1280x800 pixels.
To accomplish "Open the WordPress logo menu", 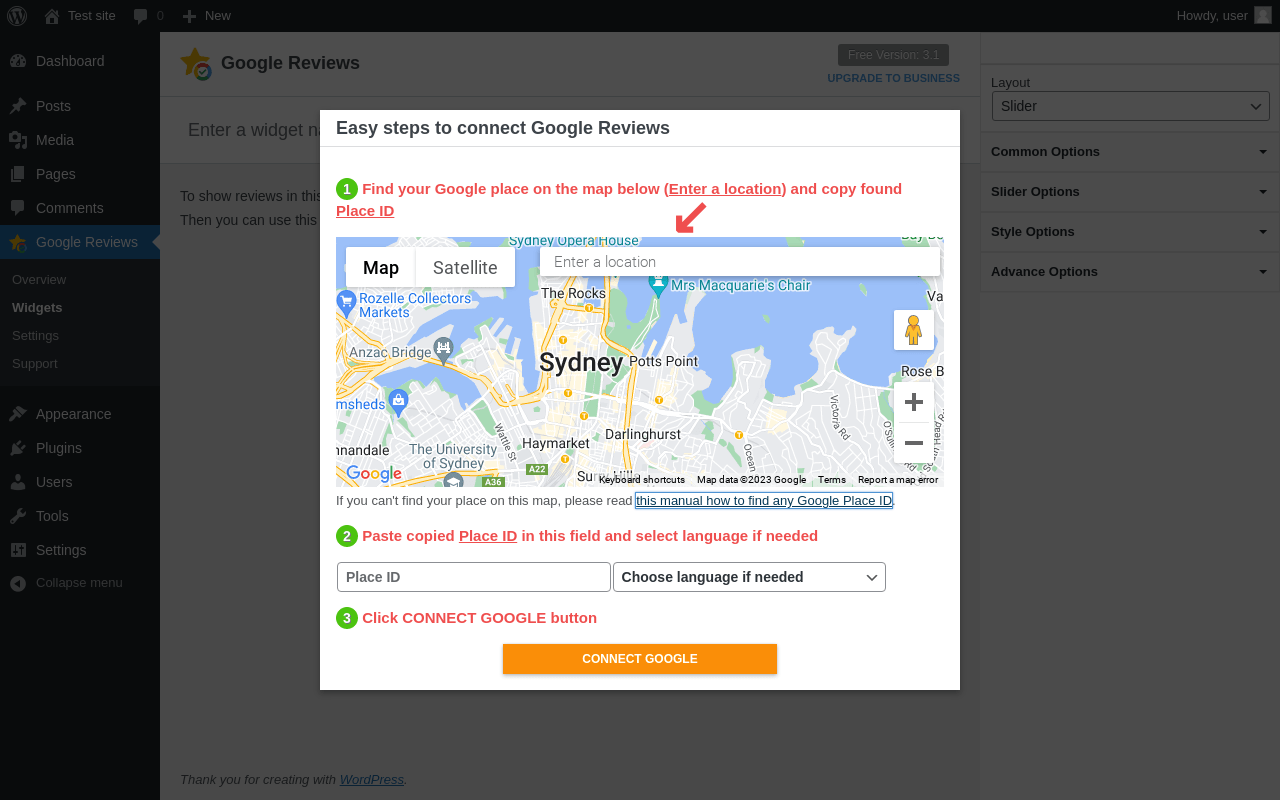I will (x=18, y=15).
